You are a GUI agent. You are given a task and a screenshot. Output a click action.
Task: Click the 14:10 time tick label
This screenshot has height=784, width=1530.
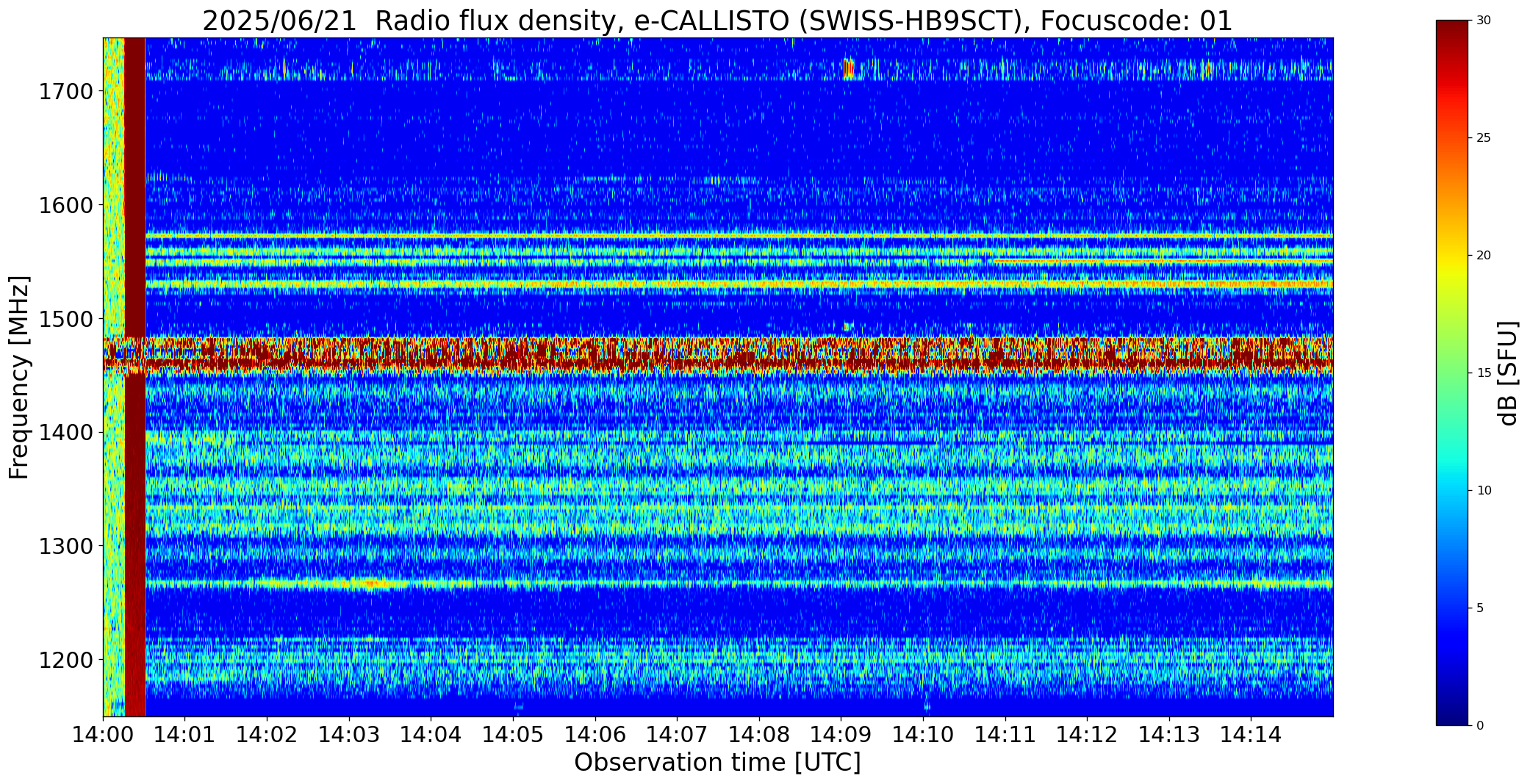click(x=923, y=734)
